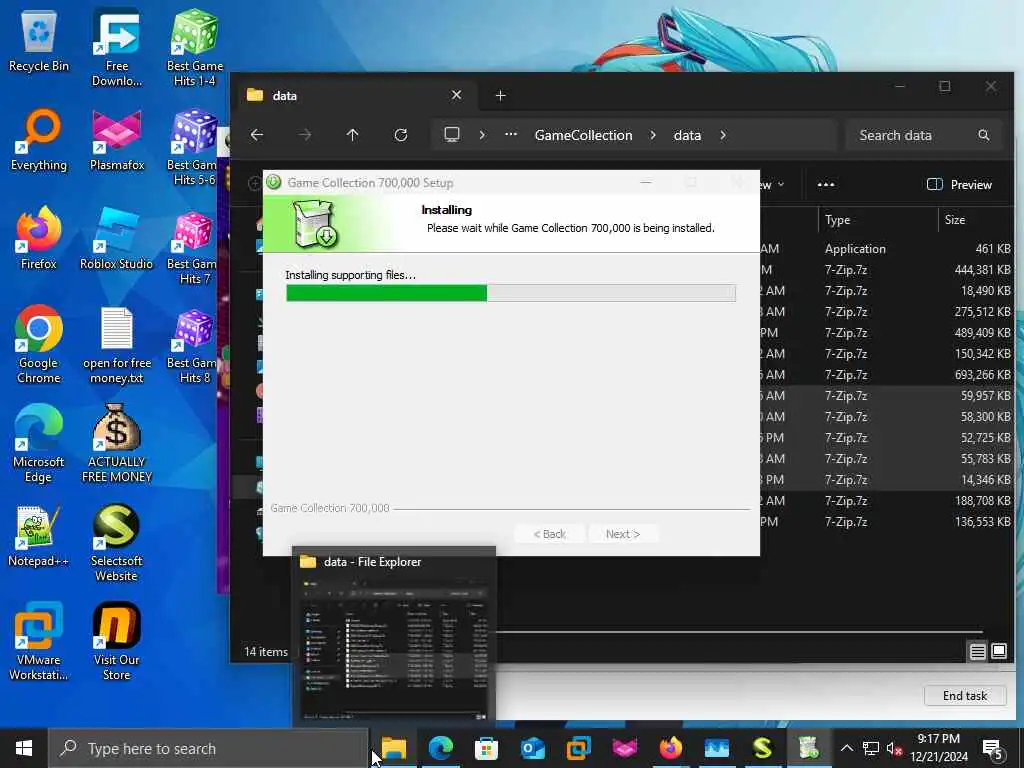Click the installer icon on the taskbar

click(x=808, y=748)
